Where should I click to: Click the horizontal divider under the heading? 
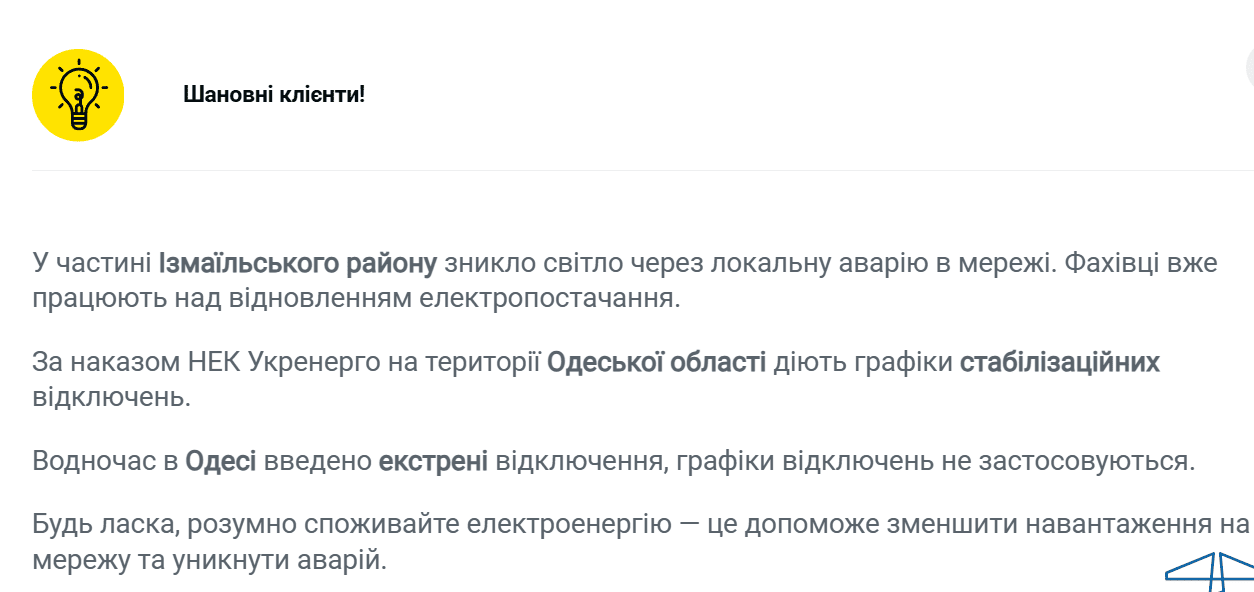click(640, 171)
